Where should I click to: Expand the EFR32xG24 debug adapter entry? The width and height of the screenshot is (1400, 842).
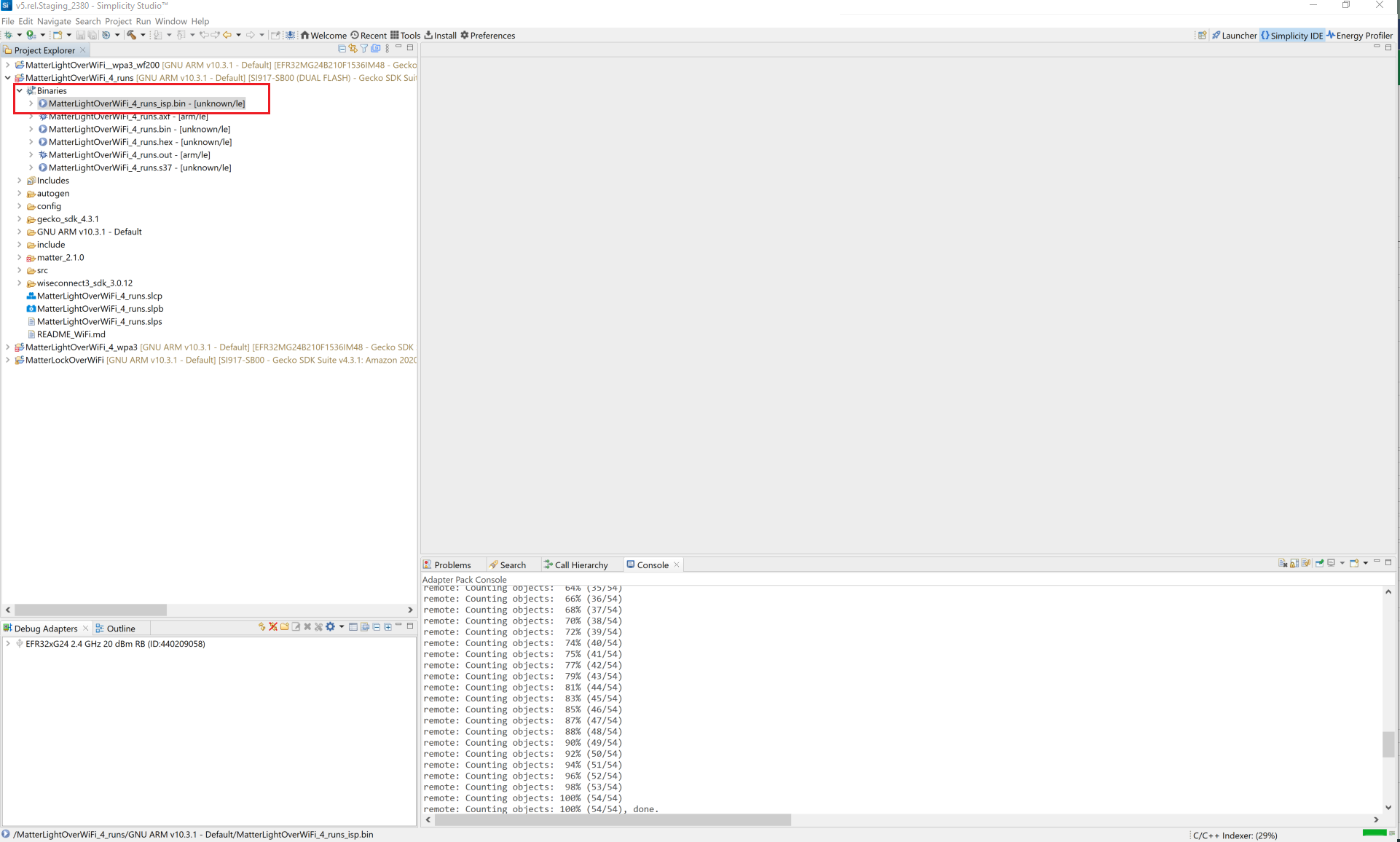pyautogui.click(x=8, y=644)
